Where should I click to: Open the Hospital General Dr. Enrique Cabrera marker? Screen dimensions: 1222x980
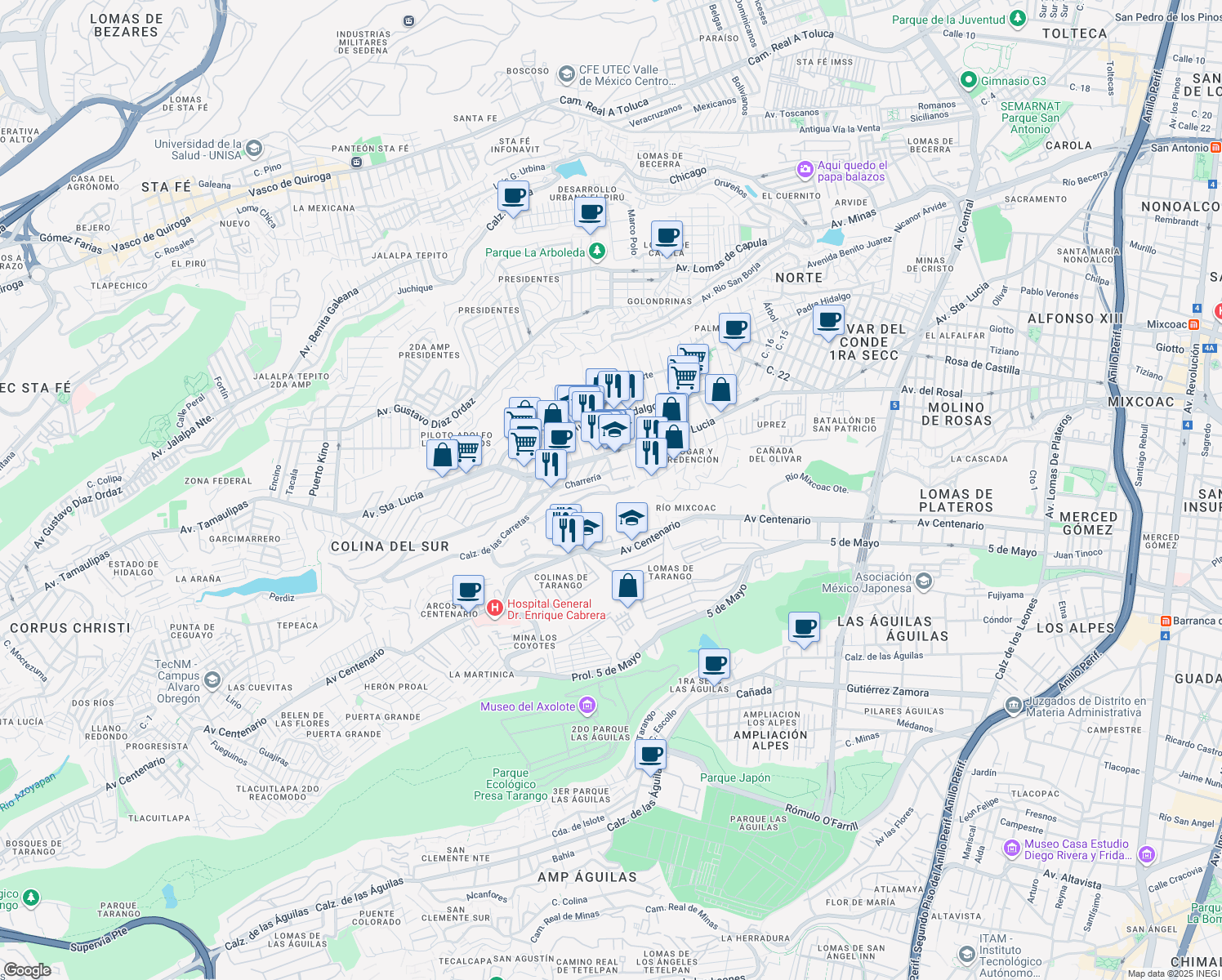click(x=495, y=607)
